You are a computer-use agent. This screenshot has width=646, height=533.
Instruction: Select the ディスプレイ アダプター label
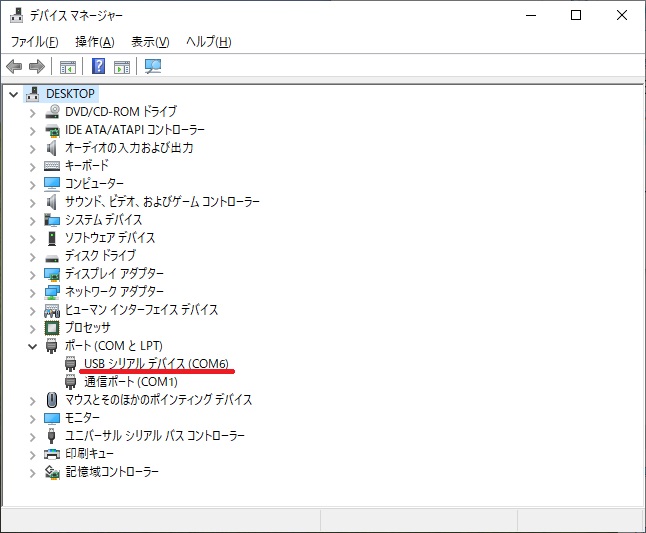tap(114, 274)
